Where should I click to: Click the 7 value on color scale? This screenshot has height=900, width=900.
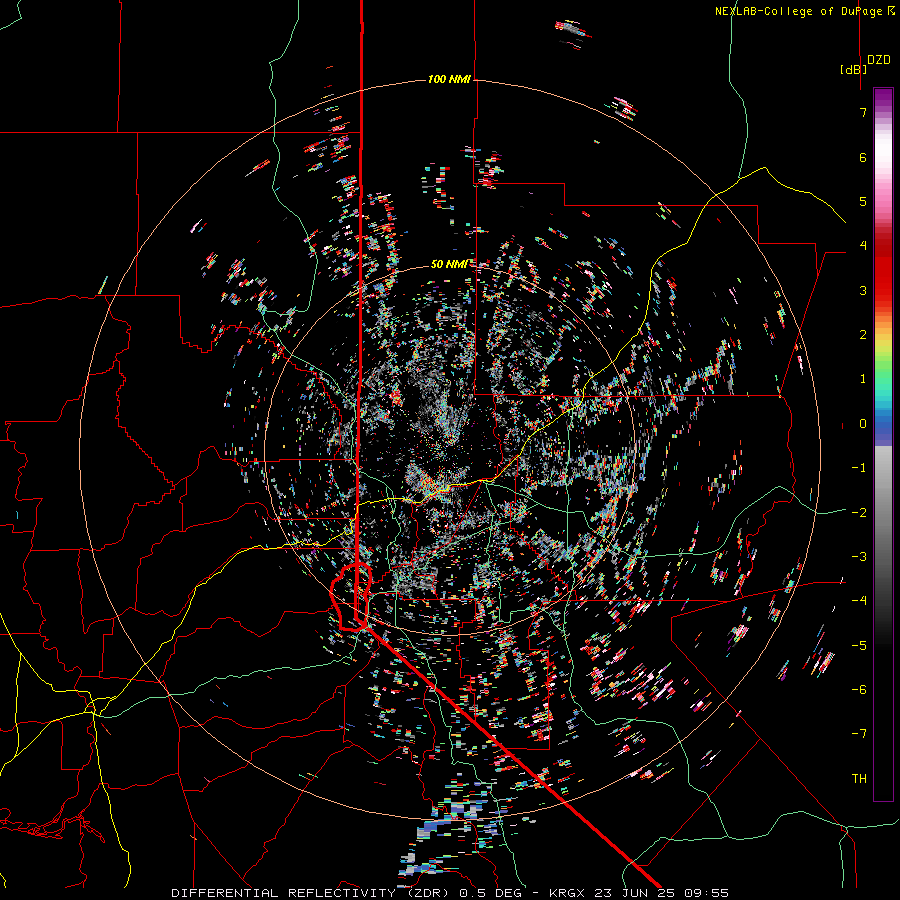point(863,112)
